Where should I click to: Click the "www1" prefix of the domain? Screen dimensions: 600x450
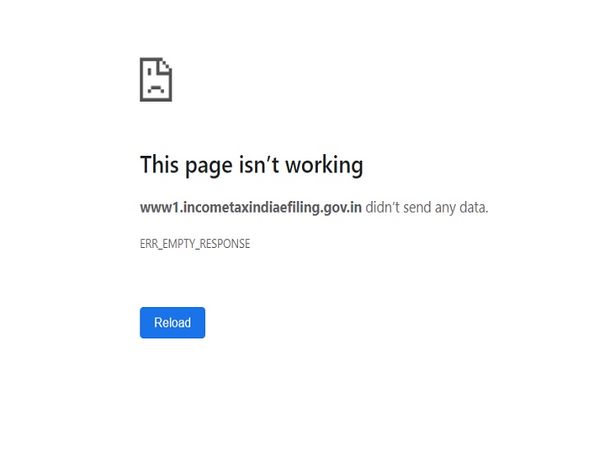tap(160, 208)
